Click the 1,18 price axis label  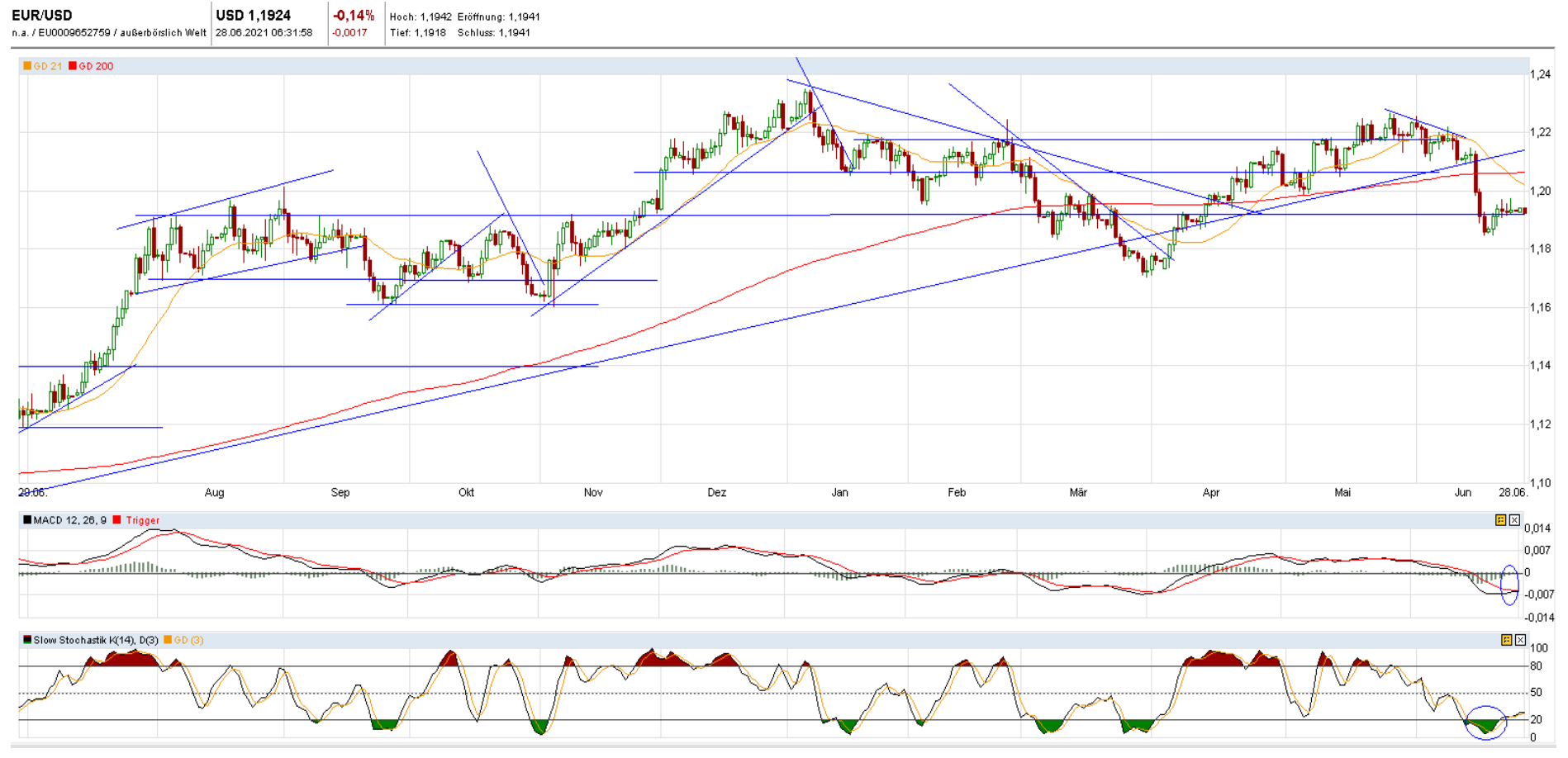[x=1540, y=249]
